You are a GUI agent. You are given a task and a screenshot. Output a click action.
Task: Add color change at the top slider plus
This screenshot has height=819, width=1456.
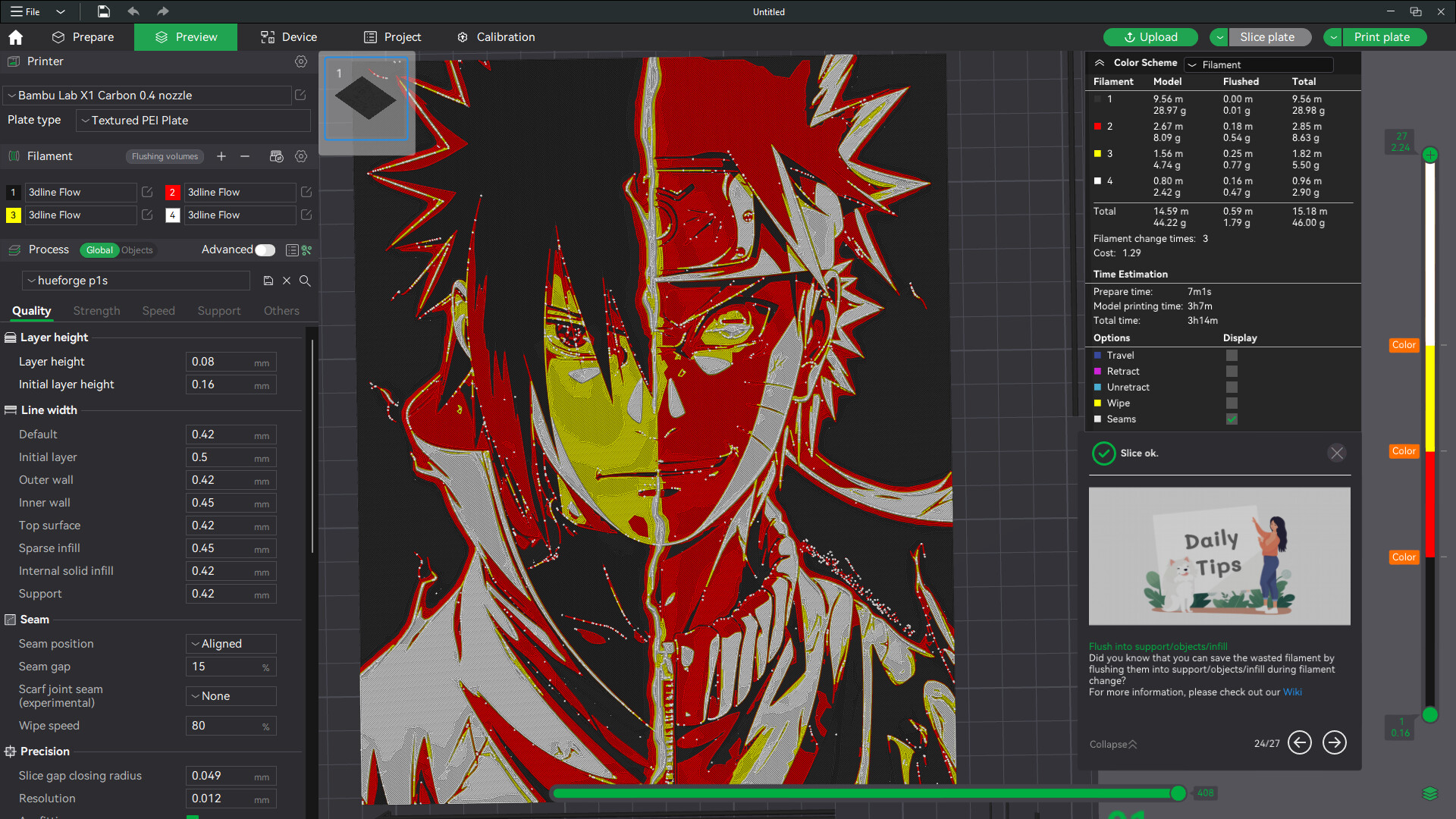[x=1430, y=155]
